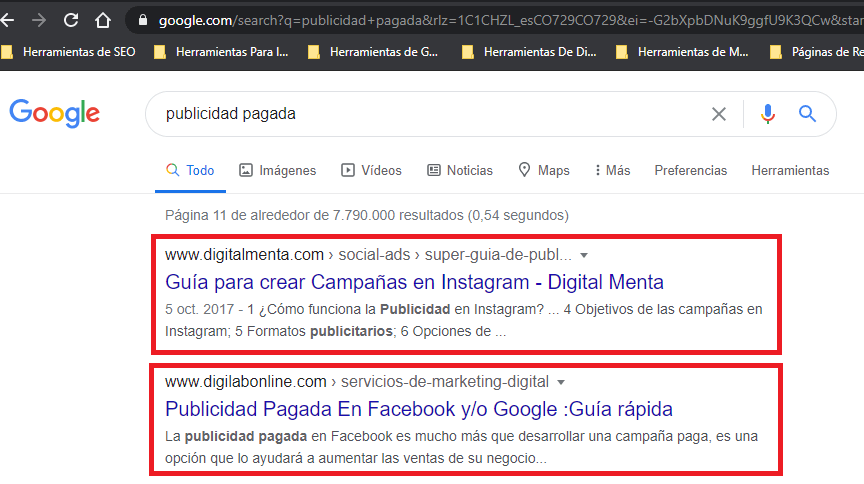Clear the search query with the X
This screenshot has width=864, height=484.
coord(719,114)
